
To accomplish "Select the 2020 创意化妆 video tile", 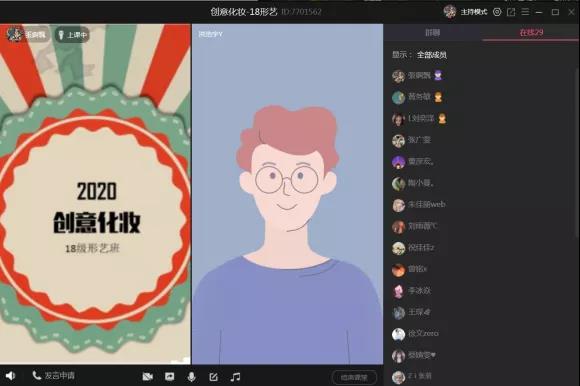I will click(x=95, y=194).
